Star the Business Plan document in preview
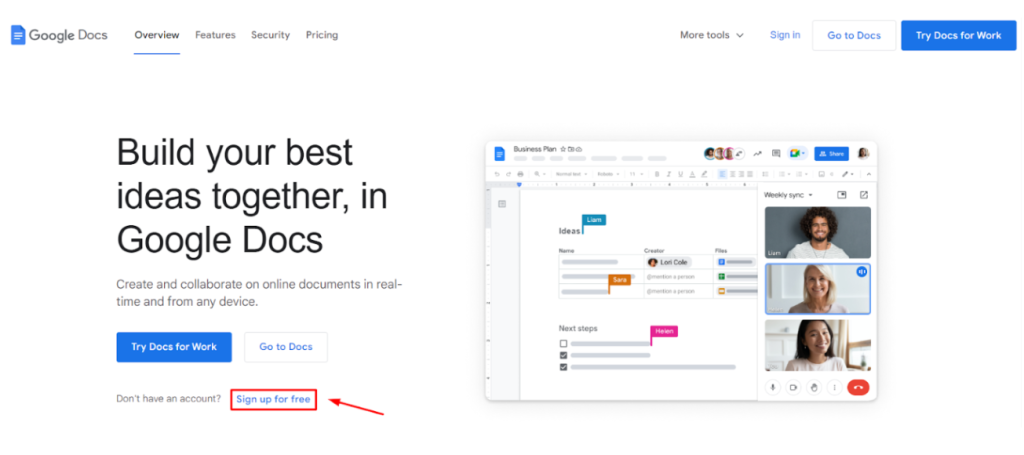The width and height of the screenshot is (1024, 455). coord(563,149)
